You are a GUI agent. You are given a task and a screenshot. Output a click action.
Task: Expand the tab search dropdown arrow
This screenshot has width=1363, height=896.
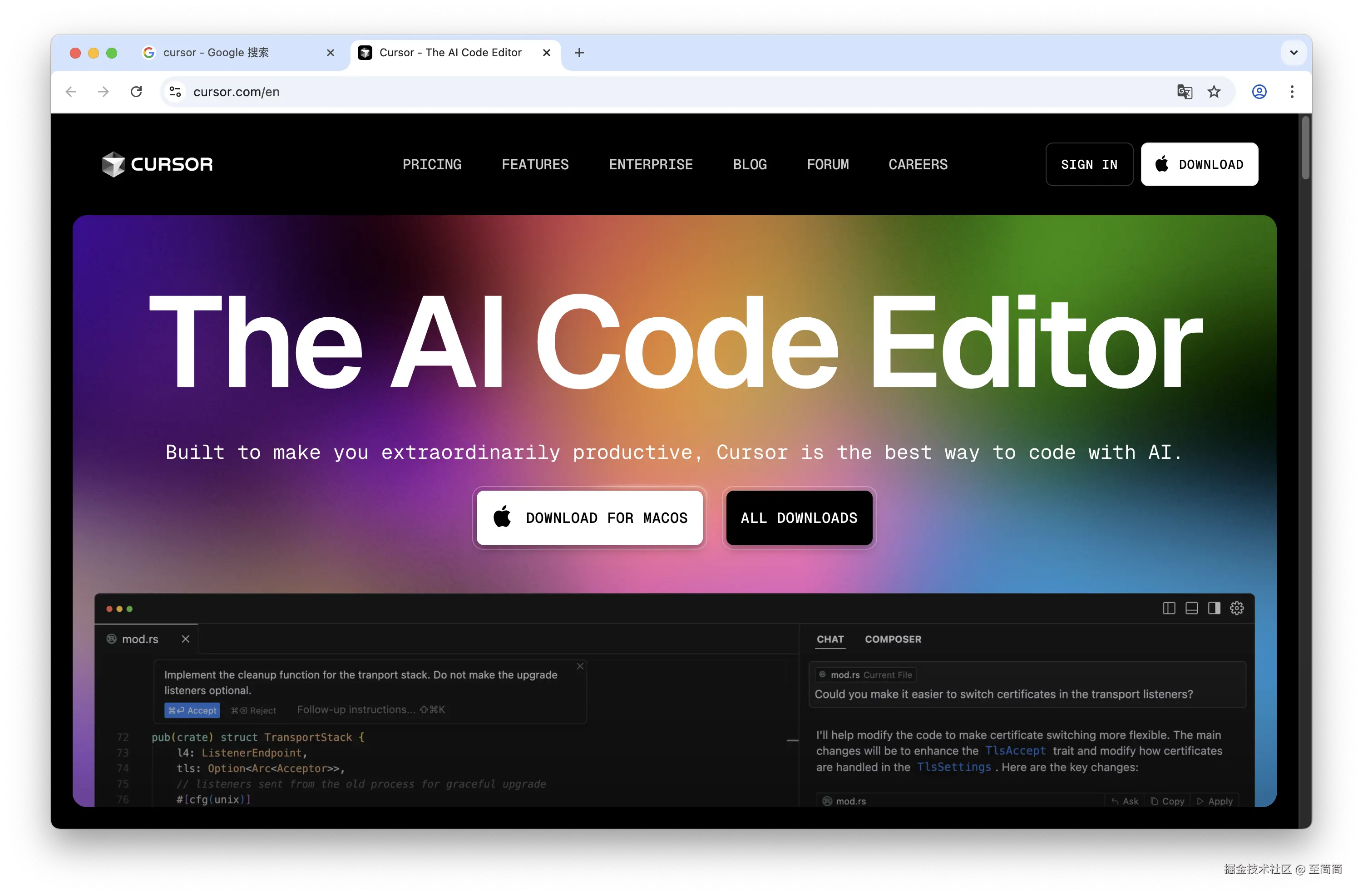point(1294,53)
